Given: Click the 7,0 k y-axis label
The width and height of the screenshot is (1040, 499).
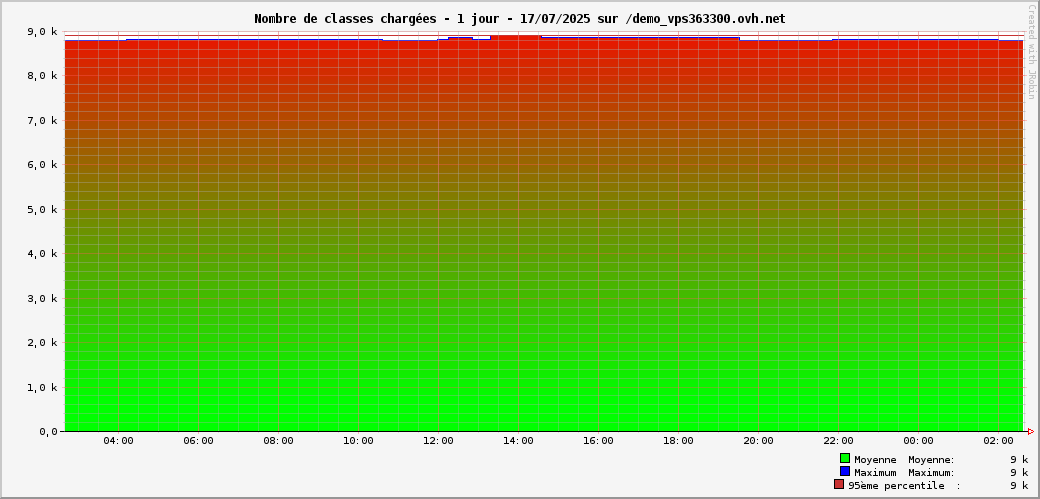Looking at the screenshot, I should pyautogui.click(x=42, y=120).
